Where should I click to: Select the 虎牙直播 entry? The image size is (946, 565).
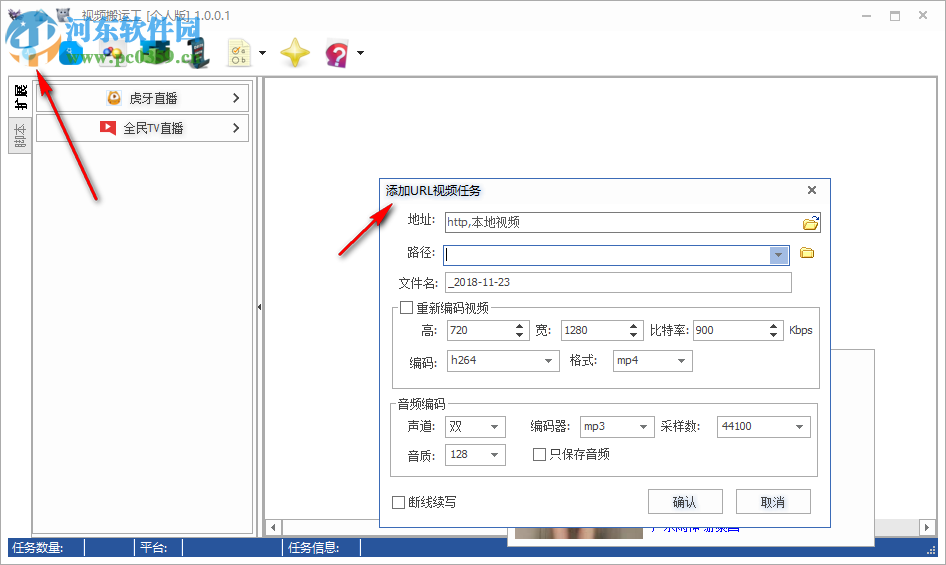(142, 98)
